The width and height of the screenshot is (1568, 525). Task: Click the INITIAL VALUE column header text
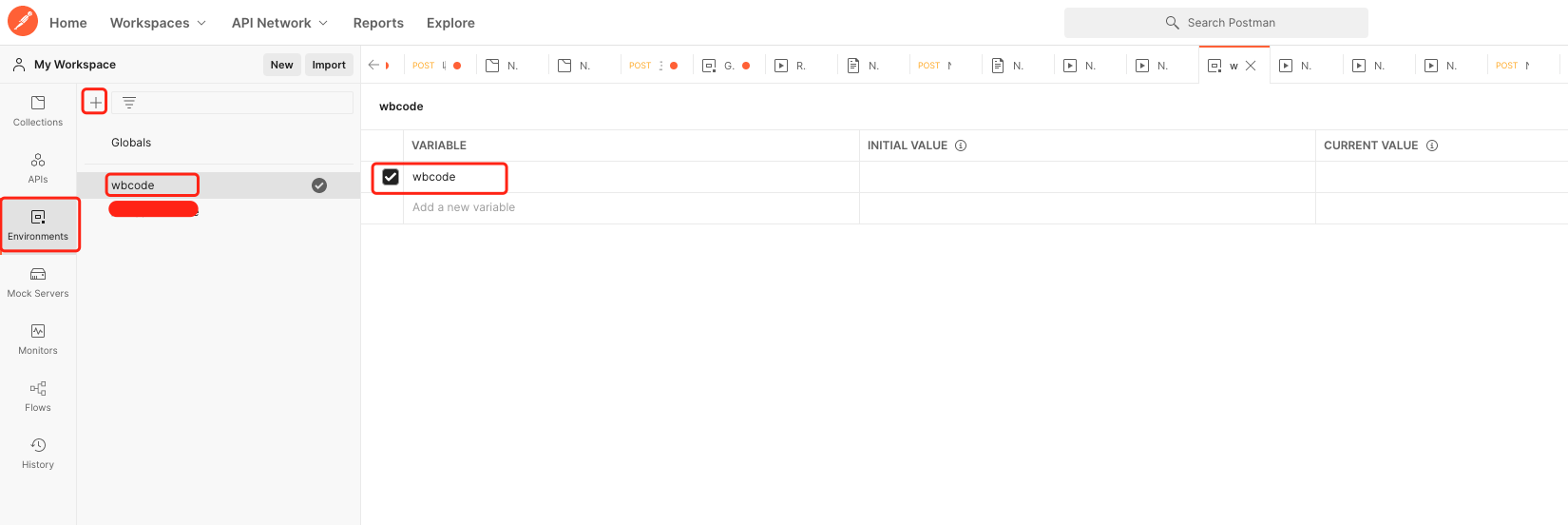click(x=908, y=146)
